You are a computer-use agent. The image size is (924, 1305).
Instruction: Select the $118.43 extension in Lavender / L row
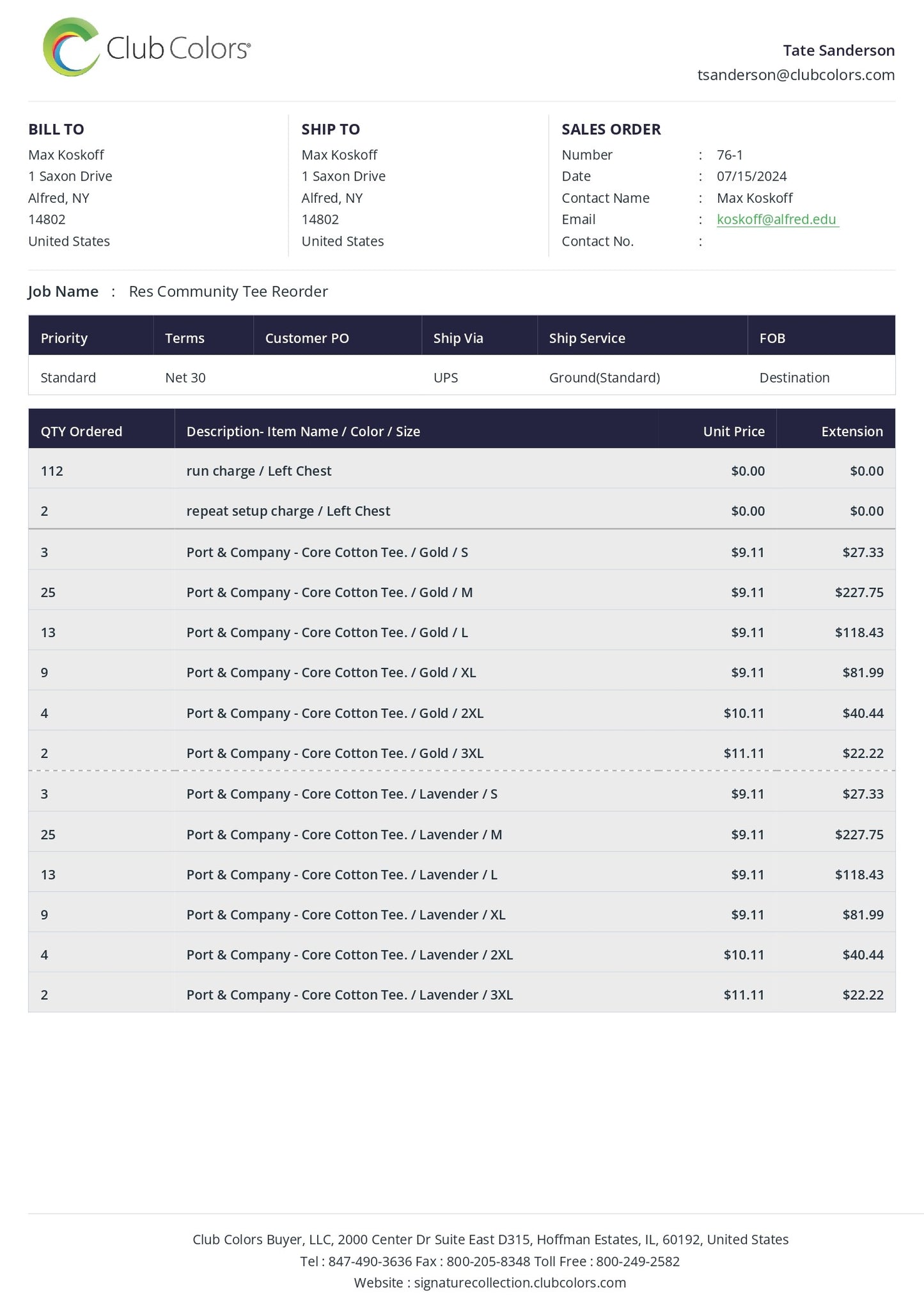point(859,874)
